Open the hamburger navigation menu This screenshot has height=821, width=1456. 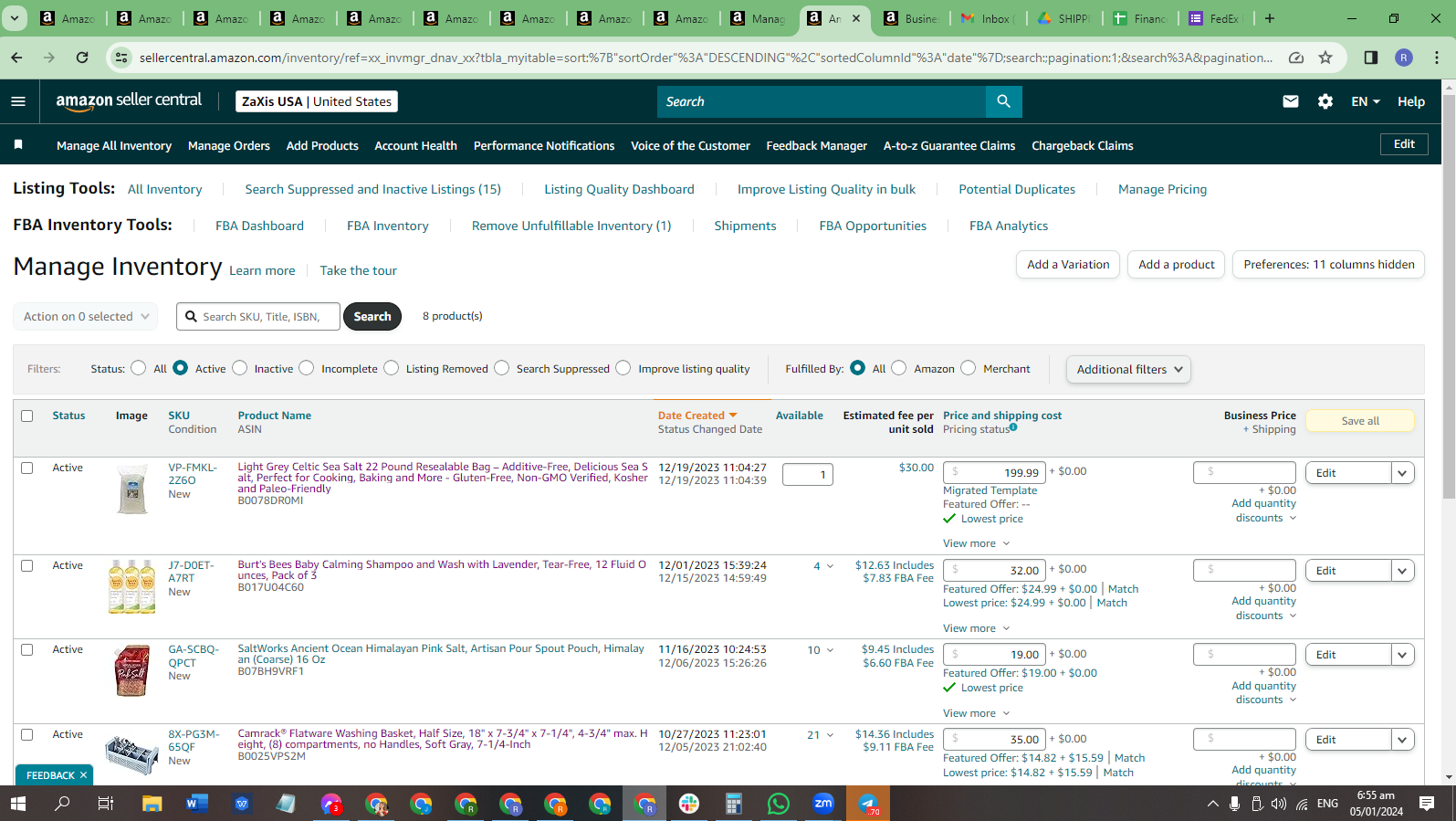coord(18,101)
